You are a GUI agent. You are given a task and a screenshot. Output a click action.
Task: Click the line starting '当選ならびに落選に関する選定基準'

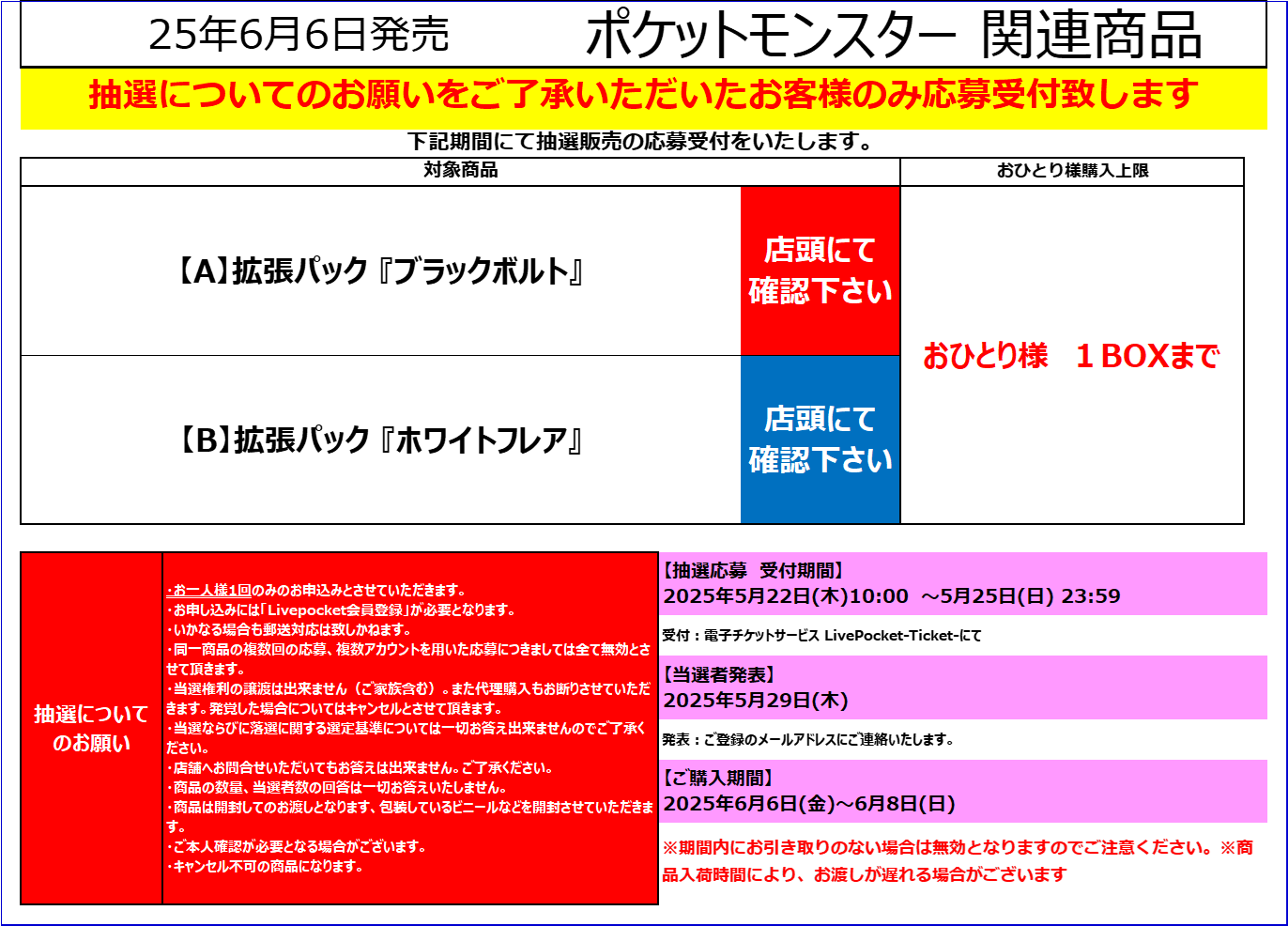(406, 737)
